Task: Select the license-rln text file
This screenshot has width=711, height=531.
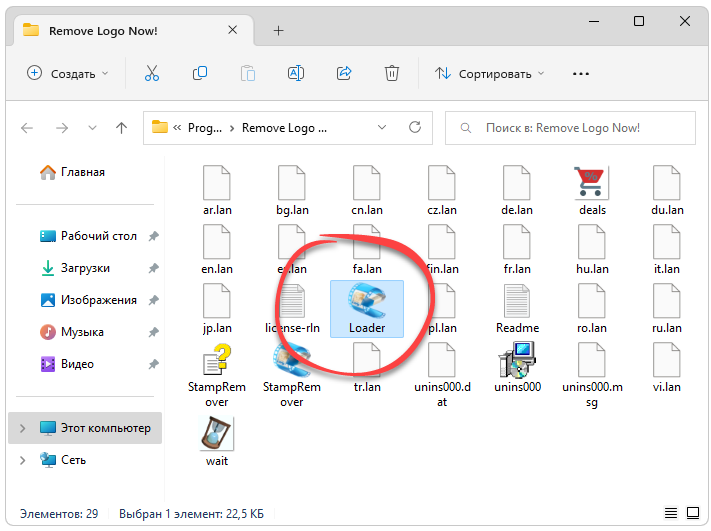Action: [292, 309]
